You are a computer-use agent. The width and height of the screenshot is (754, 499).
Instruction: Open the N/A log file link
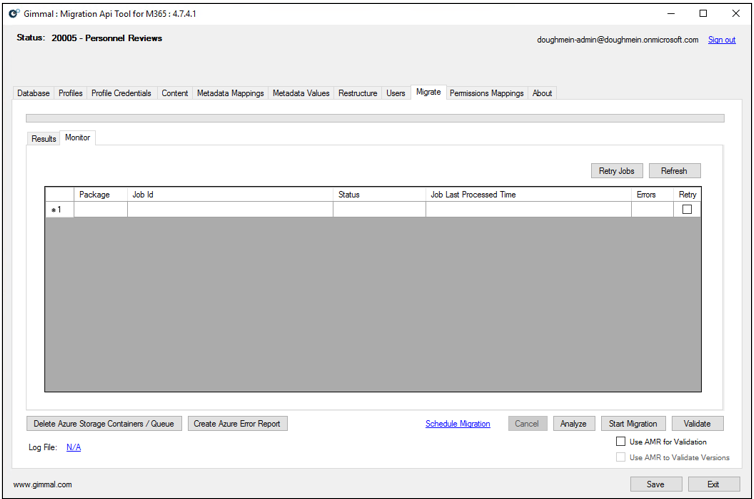click(x=74, y=447)
